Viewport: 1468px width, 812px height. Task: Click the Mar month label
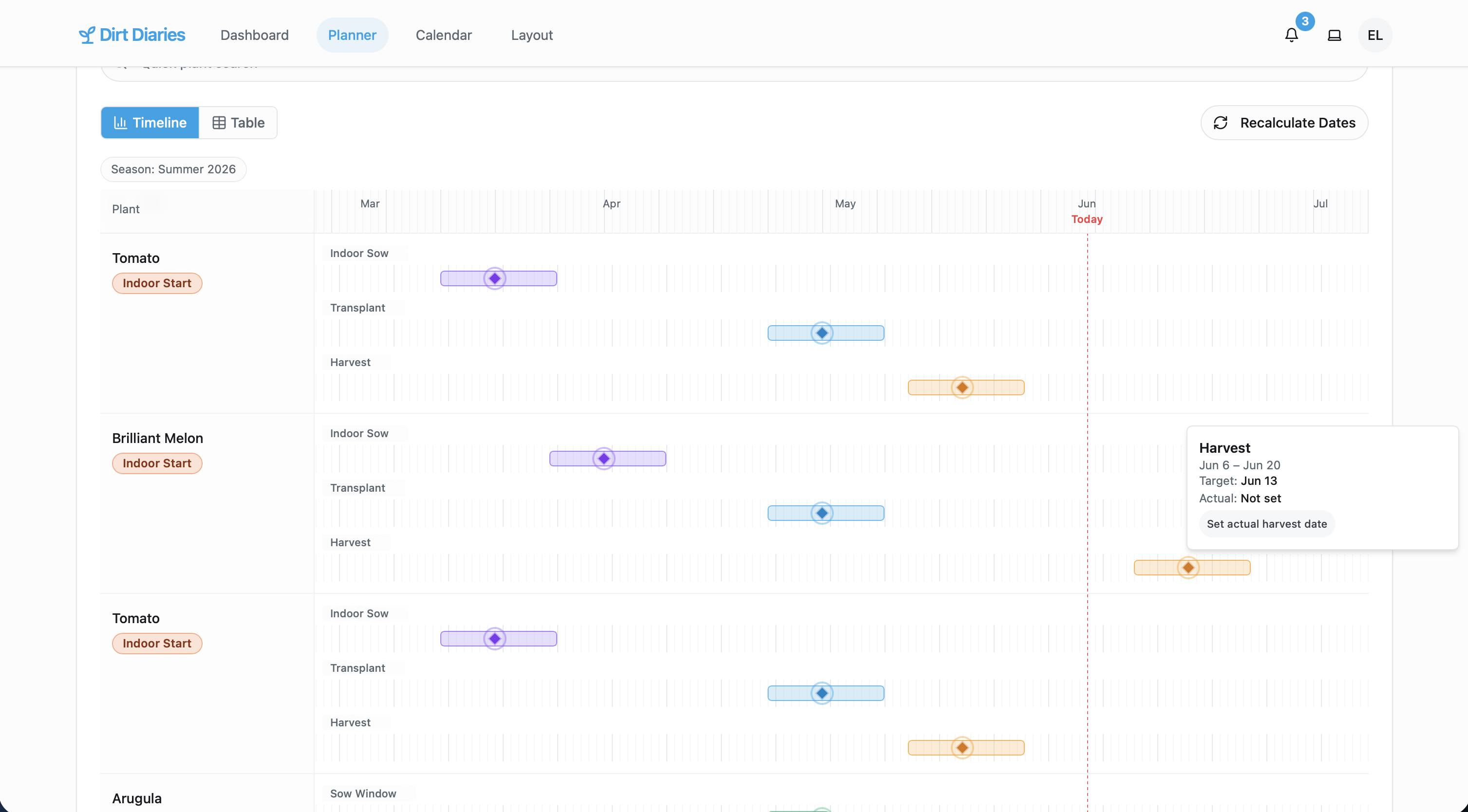coord(370,203)
